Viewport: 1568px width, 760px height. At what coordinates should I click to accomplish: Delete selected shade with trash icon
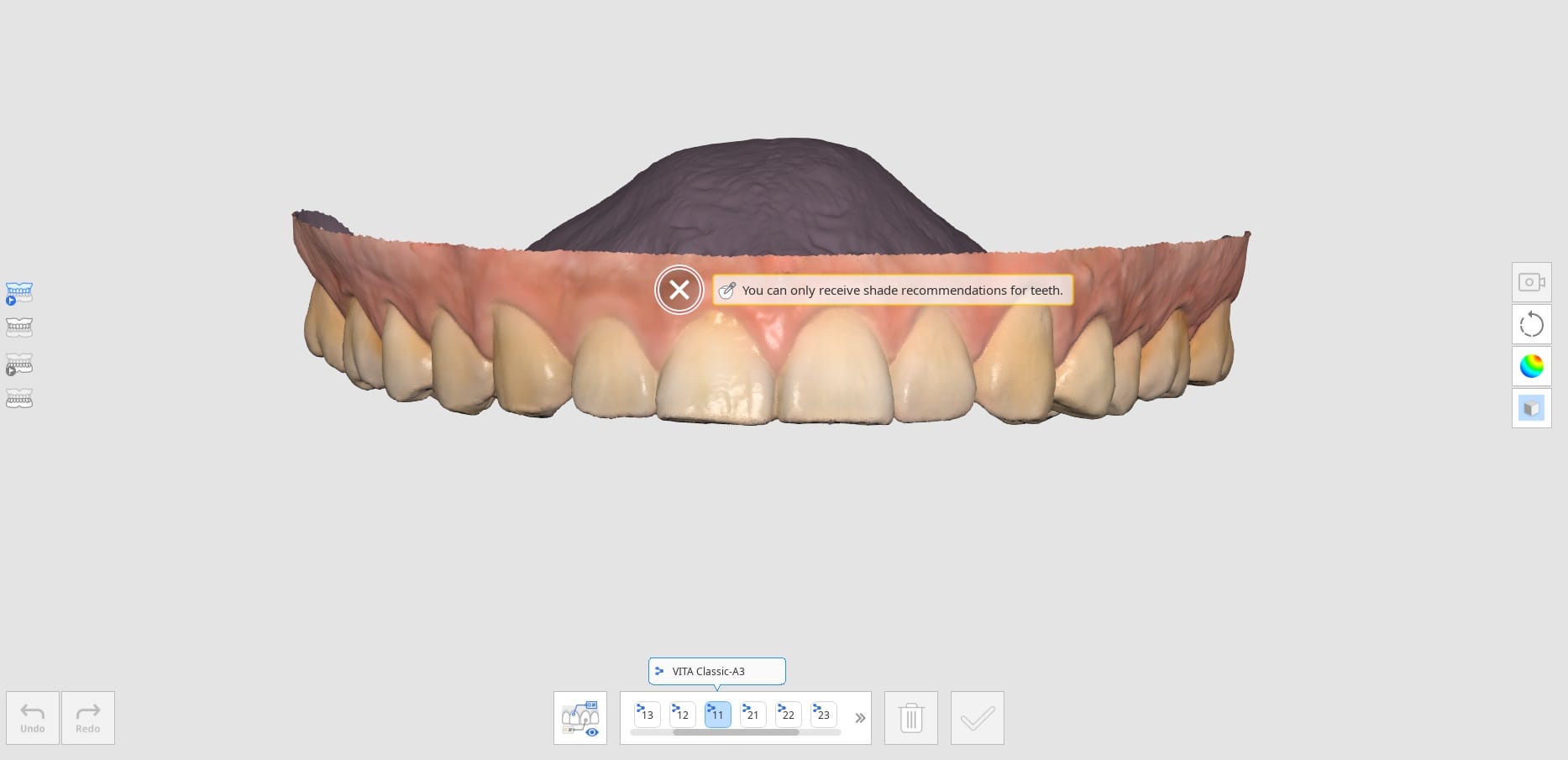tap(911, 718)
